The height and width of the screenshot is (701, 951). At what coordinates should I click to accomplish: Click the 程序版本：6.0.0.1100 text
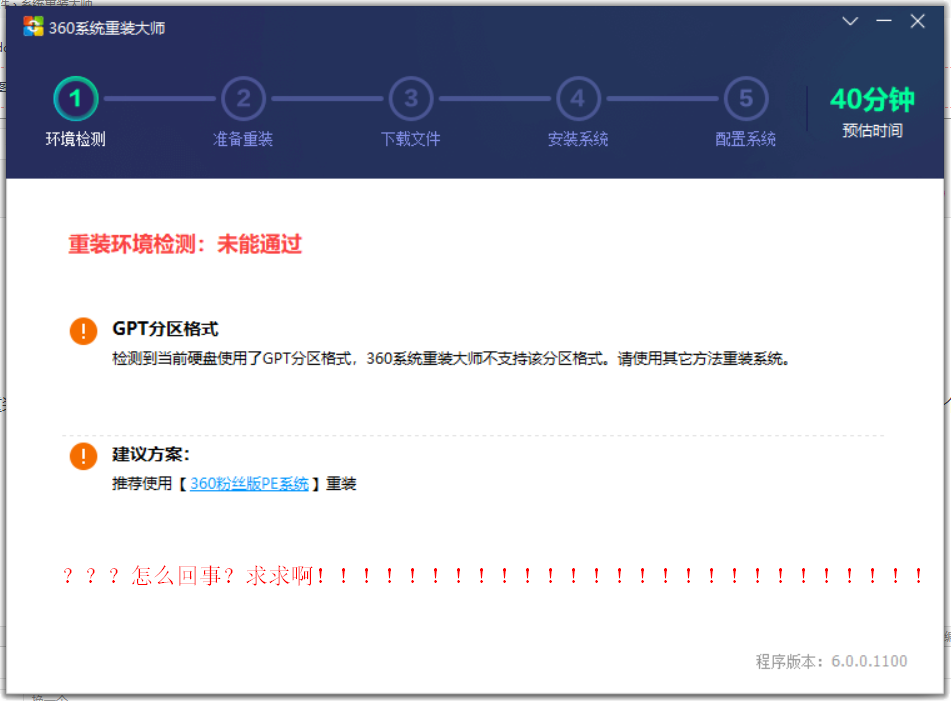click(832, 661)
